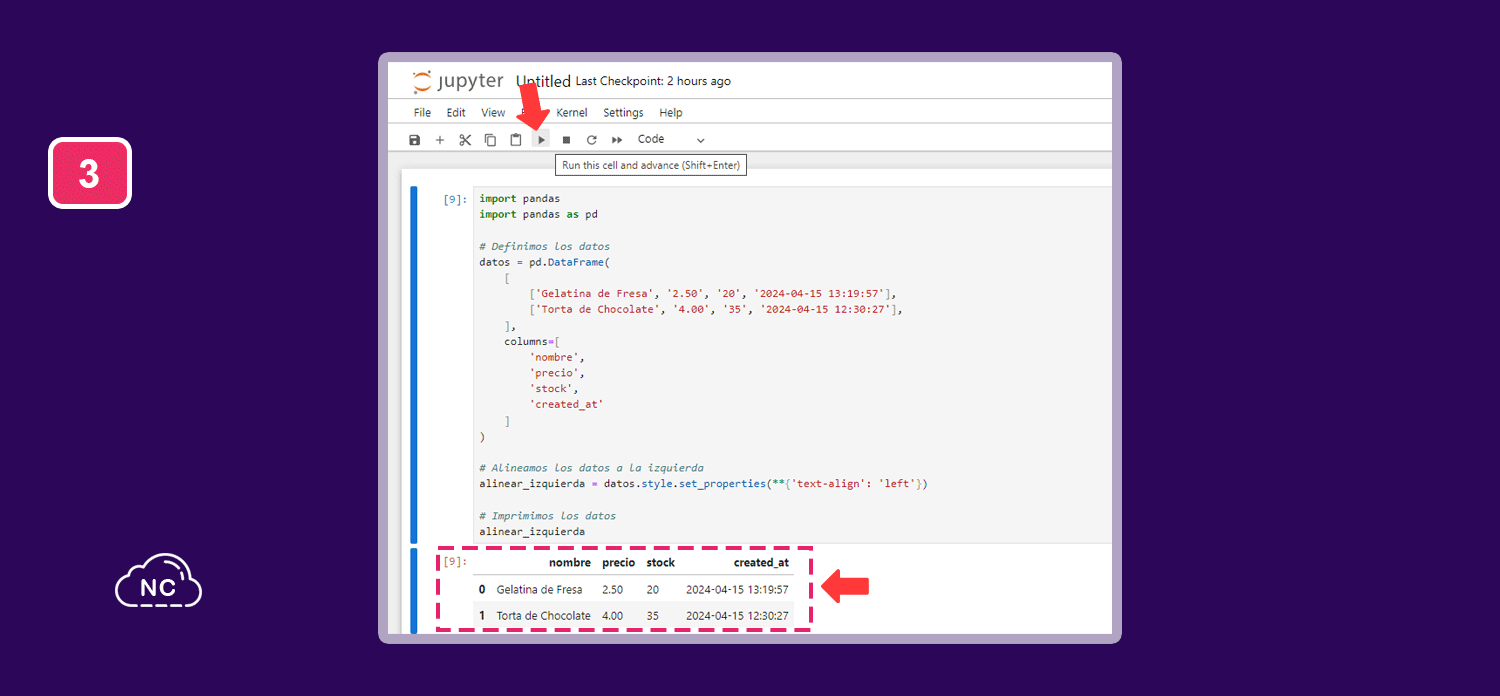Cut the selected cell with the scissors icon

pyautogui.click(x=465, y=140)
